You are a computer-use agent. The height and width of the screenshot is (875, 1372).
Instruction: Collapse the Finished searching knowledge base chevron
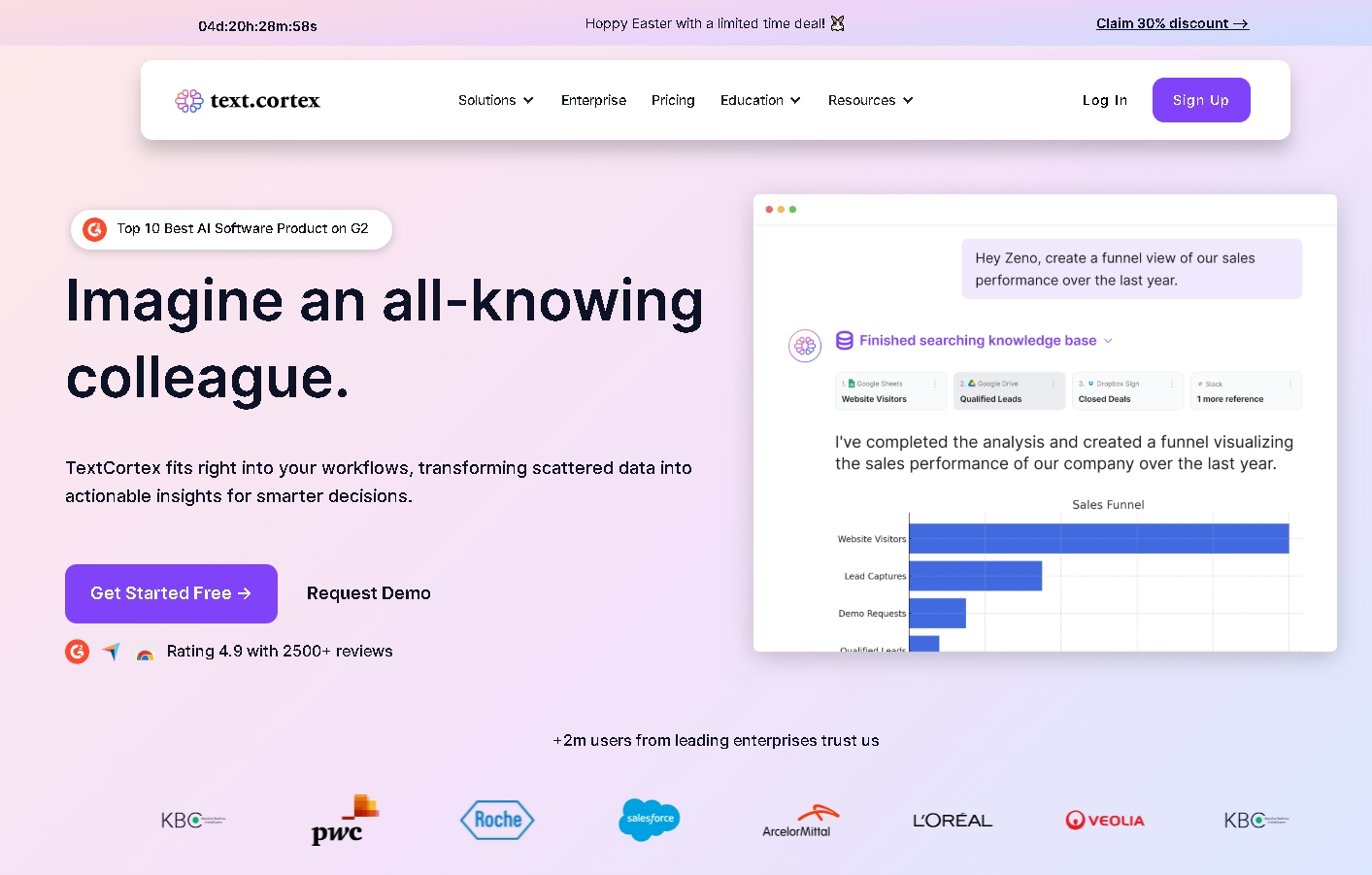click(x=1109, y=341)
